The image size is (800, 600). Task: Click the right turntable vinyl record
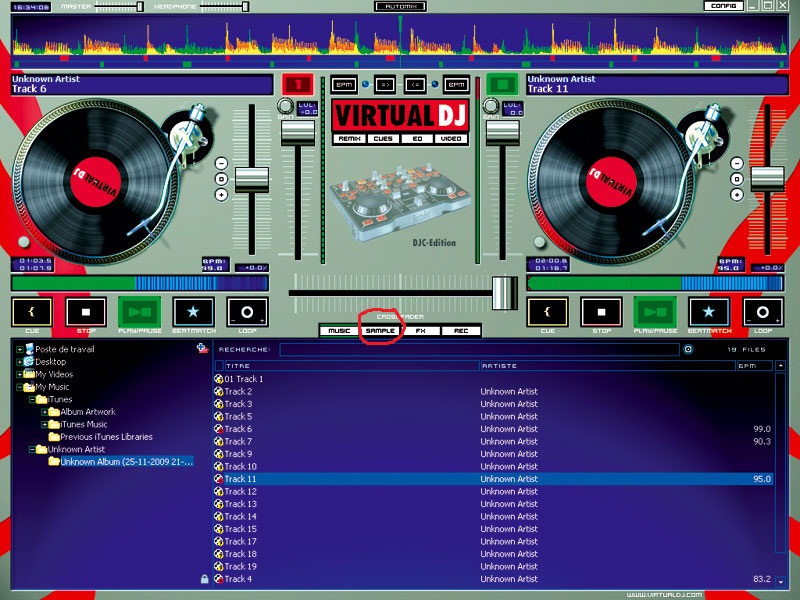point(611,182)
